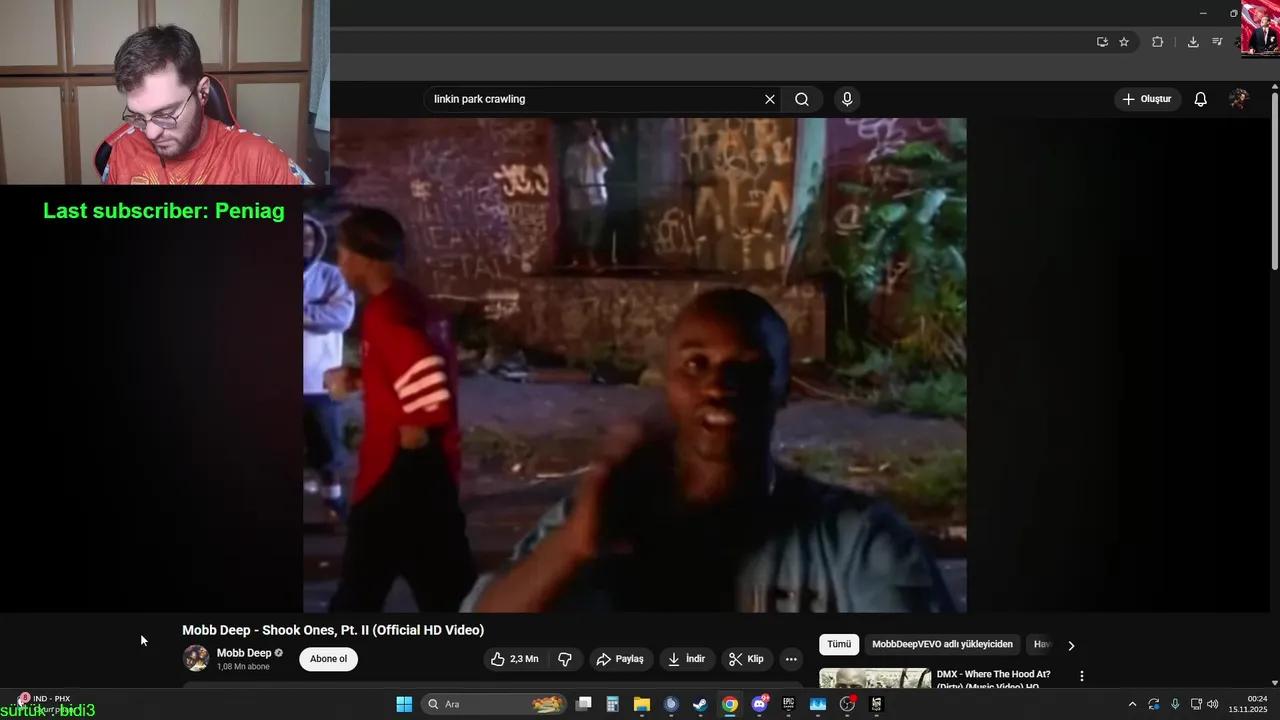
Task: Open the Windows Start menu
Action: click(x=404, y=704)
